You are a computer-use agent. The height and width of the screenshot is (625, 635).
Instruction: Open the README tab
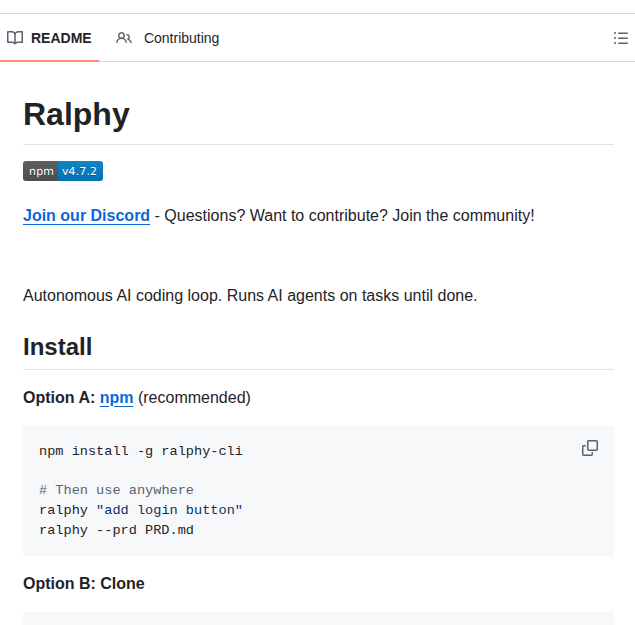[49, 38]
